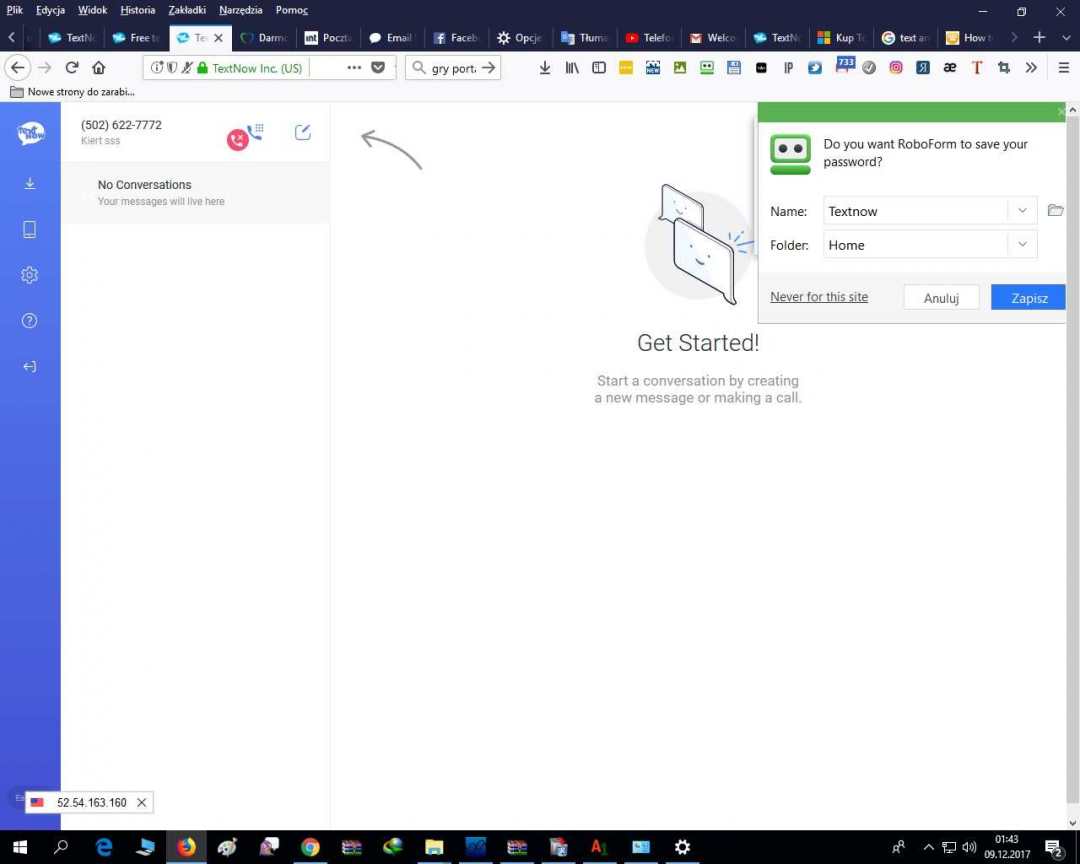Click Never for this site link
This screenshot has width=1080, height=864.
(x=819, y=297)
